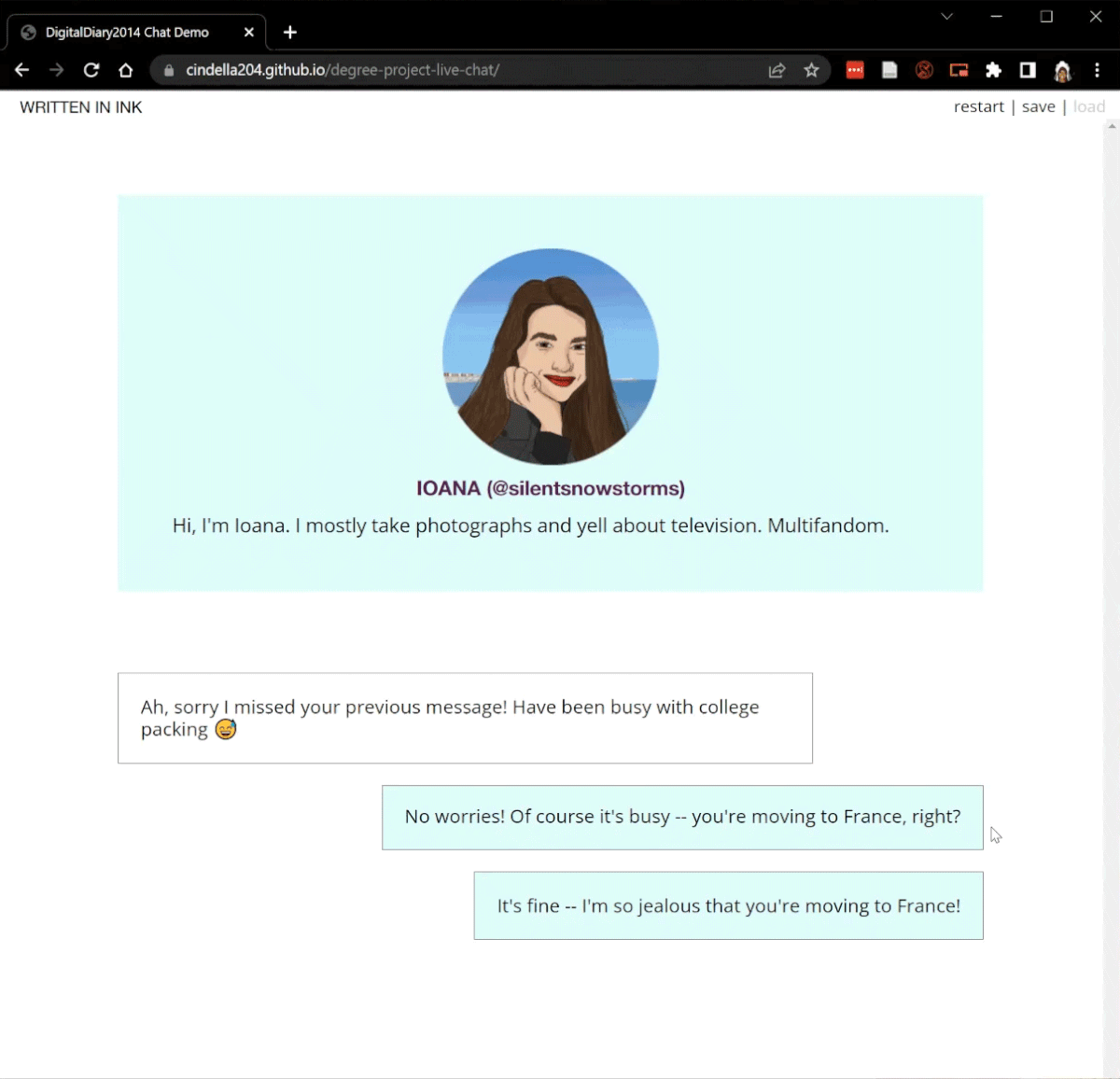Choose reply 'No worries! Of course it's busy'

tap(682, 818)
